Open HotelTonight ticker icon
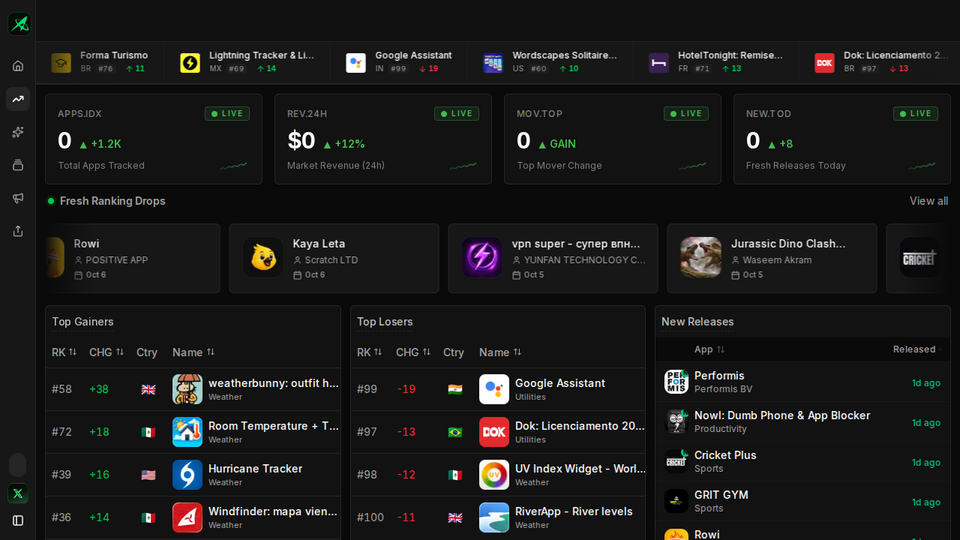960x540 pixels. tap(659, 62)
